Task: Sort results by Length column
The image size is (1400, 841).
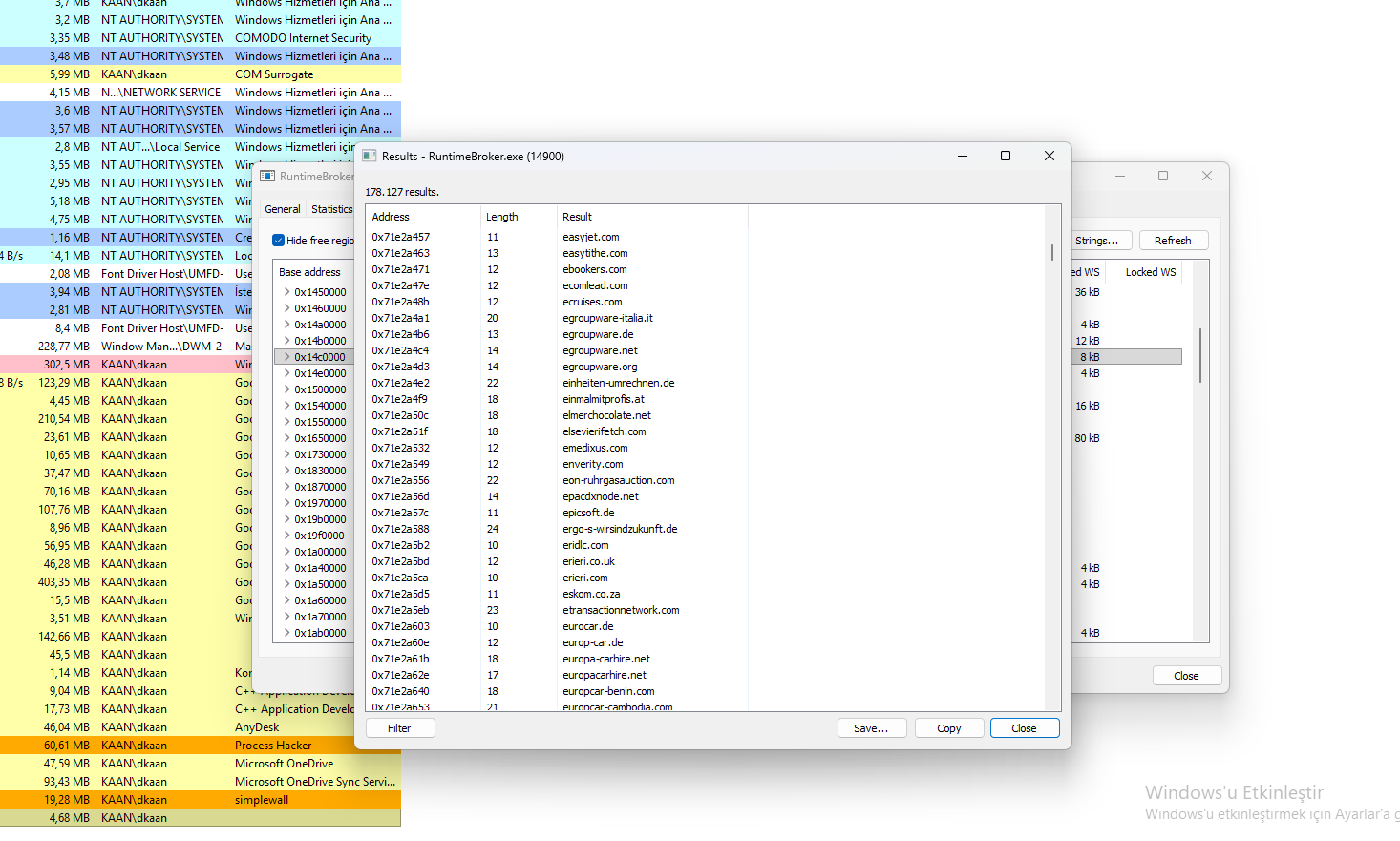Action: 519,217
